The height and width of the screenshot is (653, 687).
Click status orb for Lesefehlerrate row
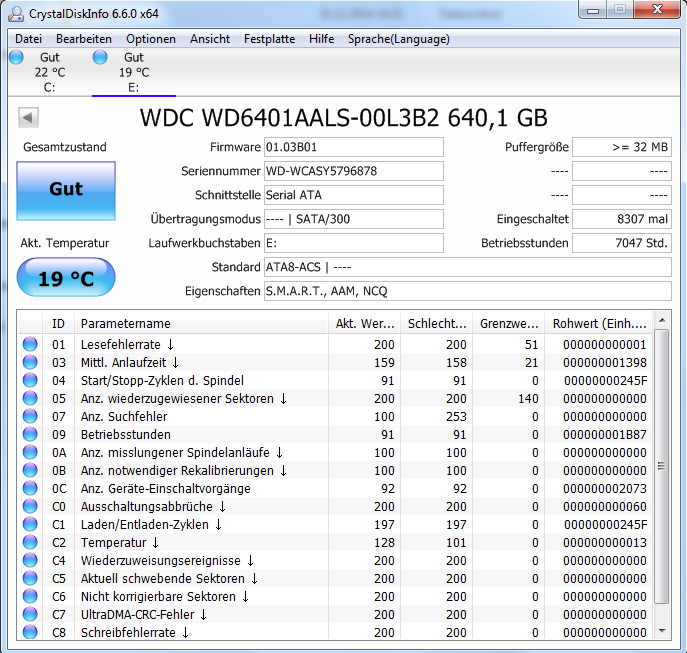tap(30, 344)
